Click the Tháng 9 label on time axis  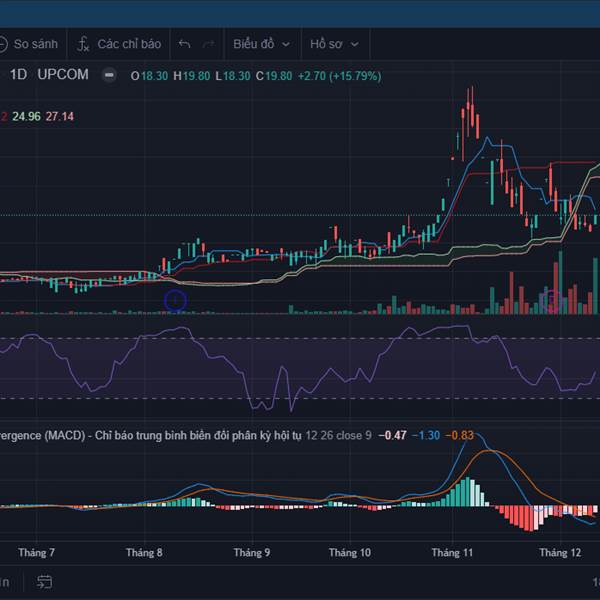(252, 552)
